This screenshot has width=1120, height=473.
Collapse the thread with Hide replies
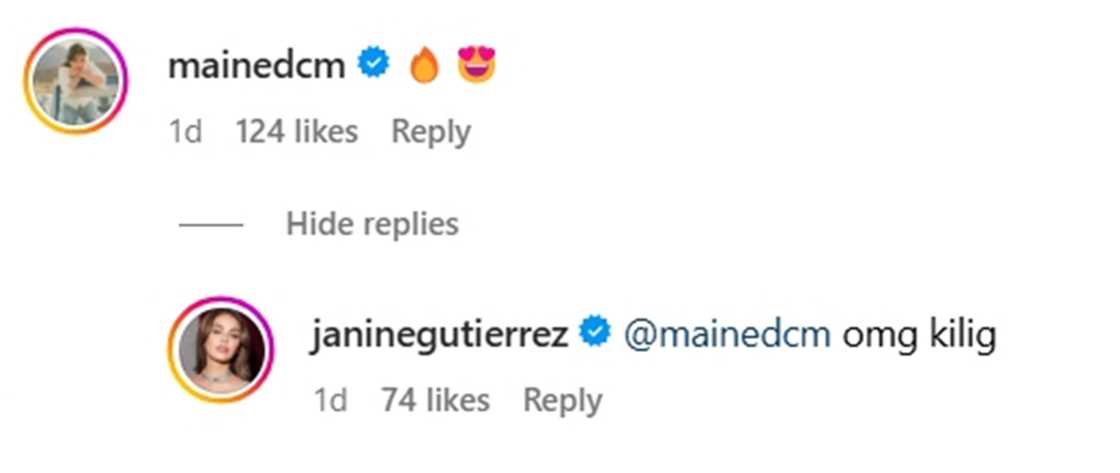pos(372,224)
